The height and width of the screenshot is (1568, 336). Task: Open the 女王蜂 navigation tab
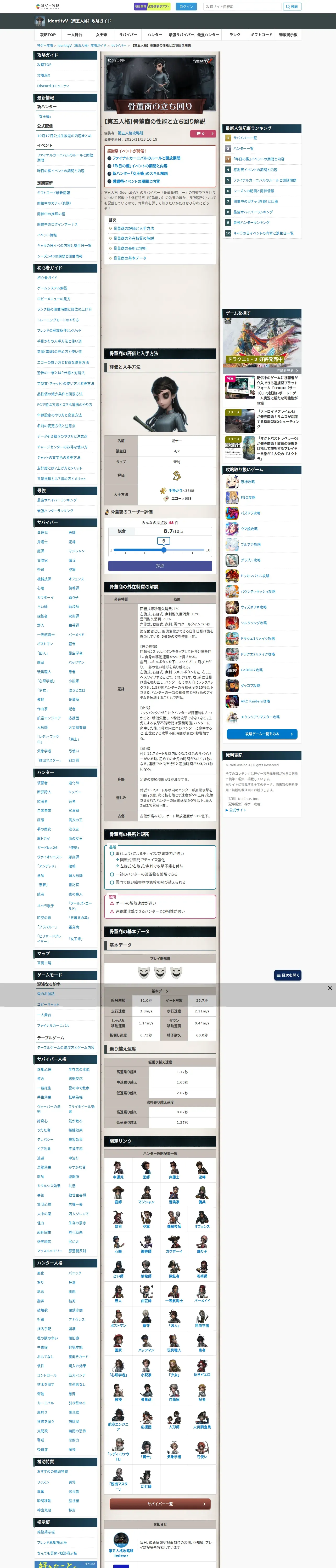pos(101,35)
